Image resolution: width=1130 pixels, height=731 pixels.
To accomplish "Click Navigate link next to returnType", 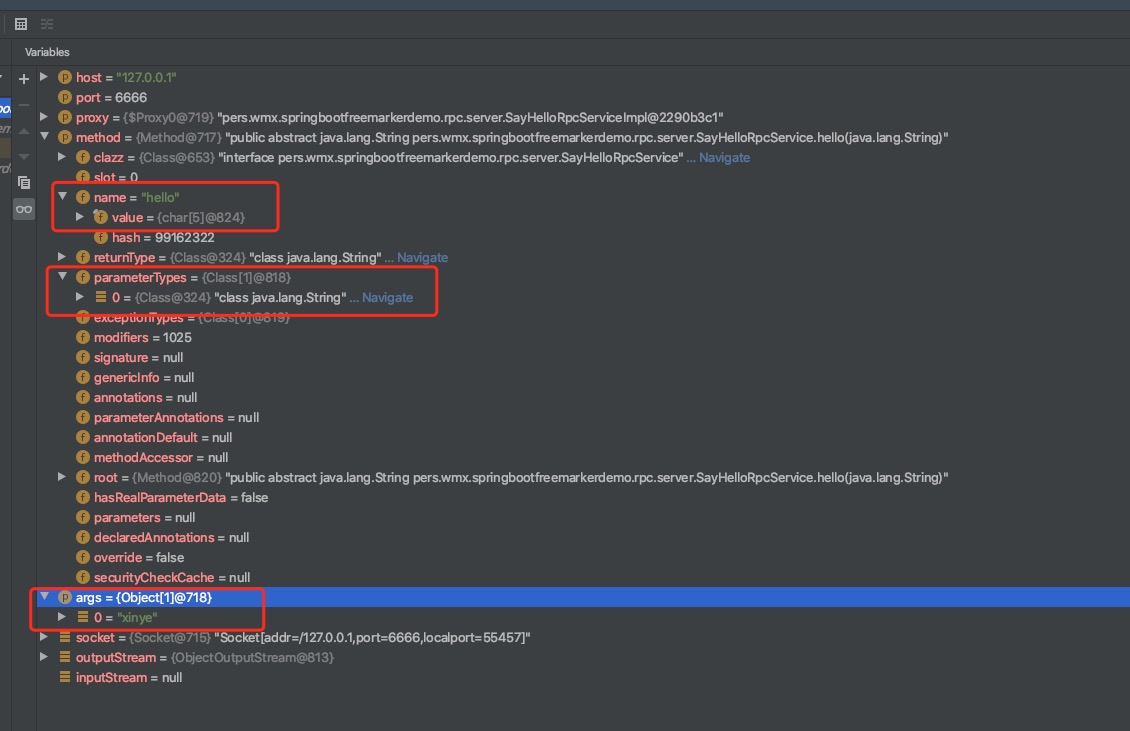I will point(422,257).
